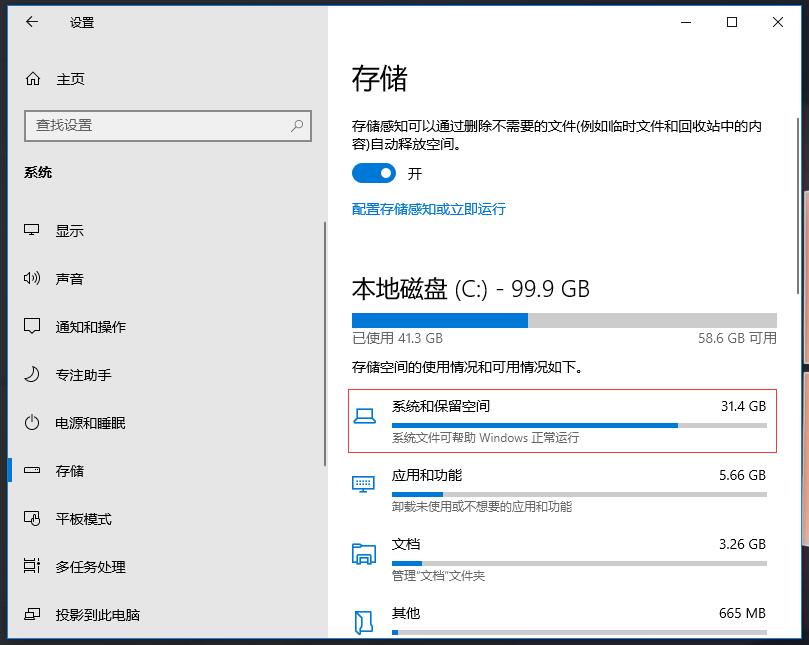Open 配置存储感知或立即运行 link
This screenshot has width=809, height=645.
click(428, 209)
